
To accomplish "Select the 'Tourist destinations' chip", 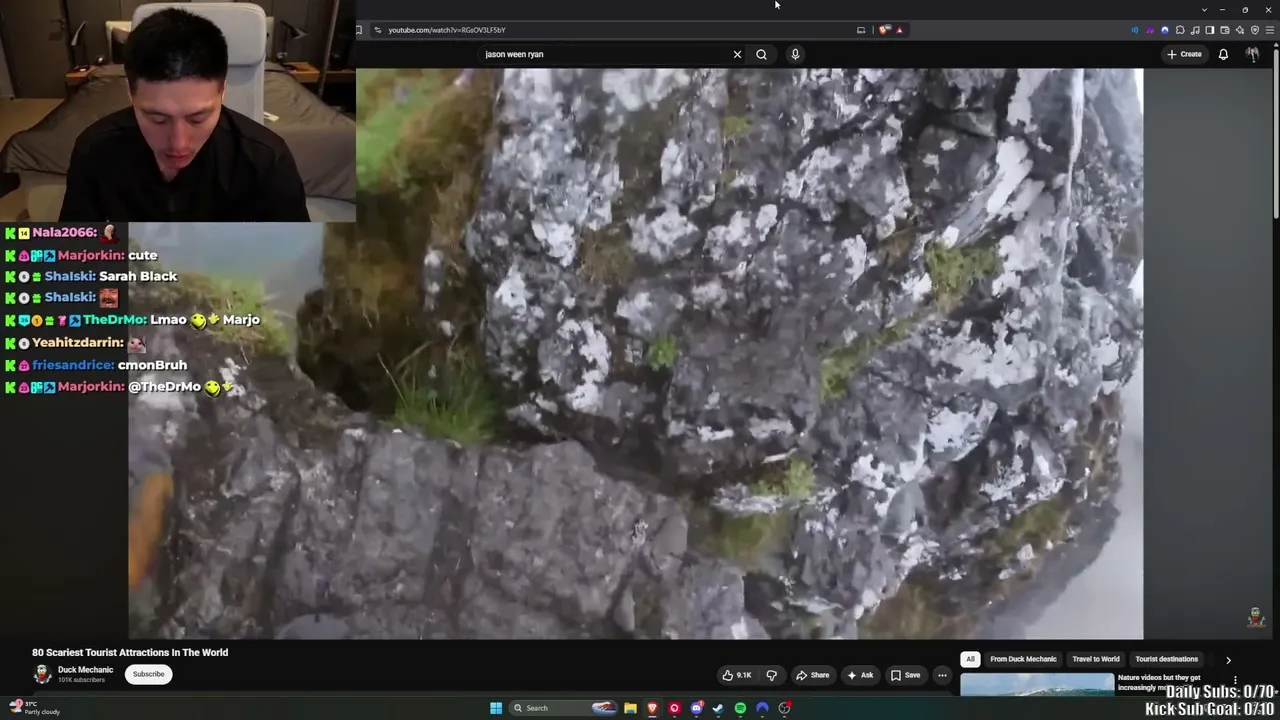I will pos(1166,659).
